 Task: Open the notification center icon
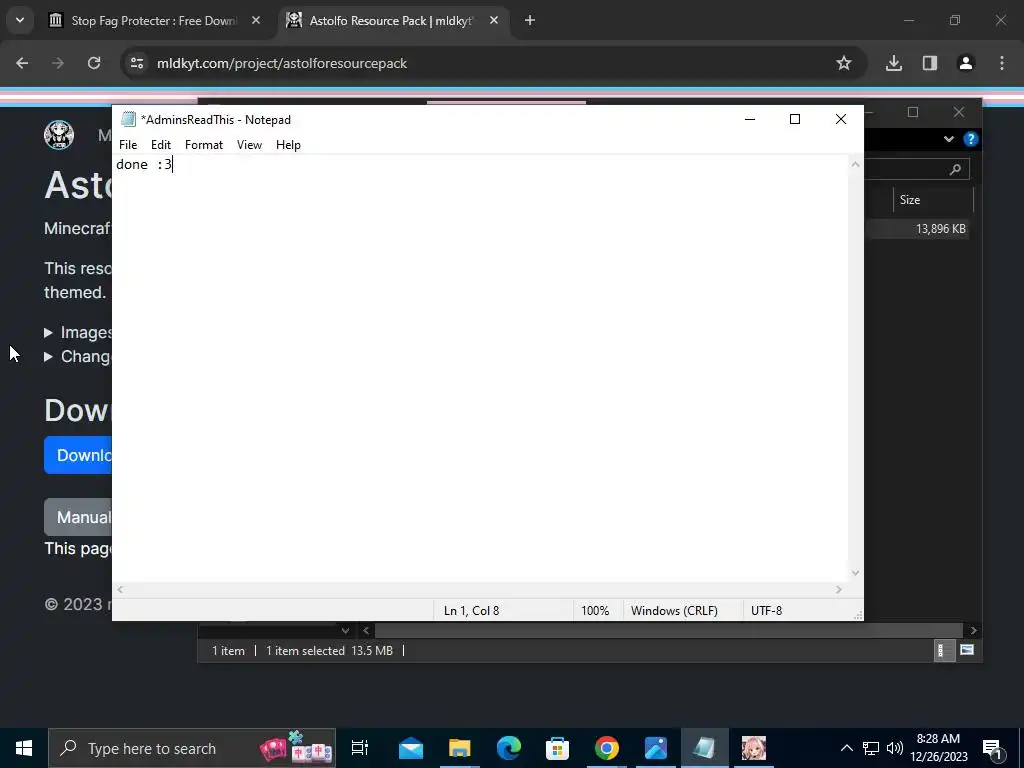pyautogui.click(x=993, y=748)
